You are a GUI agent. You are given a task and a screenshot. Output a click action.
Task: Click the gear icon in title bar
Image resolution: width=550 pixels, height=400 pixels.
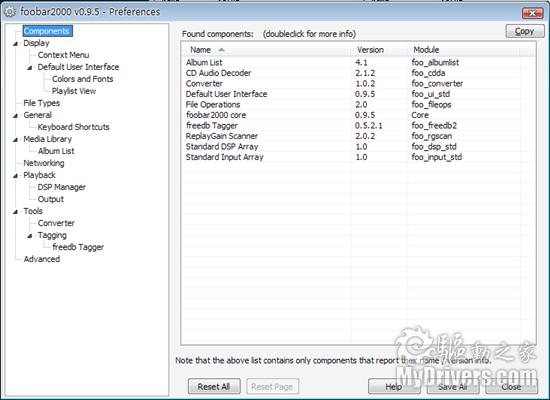(9, 12)
